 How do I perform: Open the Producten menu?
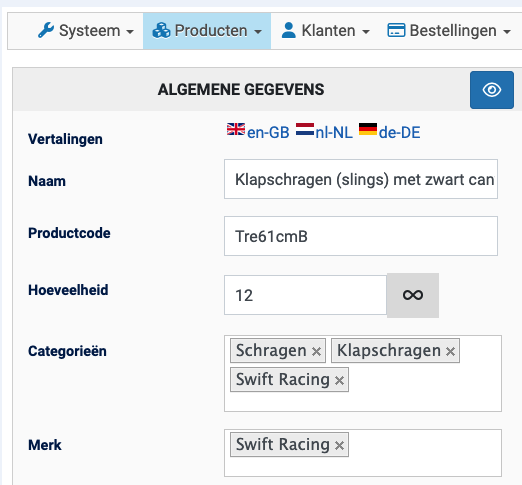point(207,31)
